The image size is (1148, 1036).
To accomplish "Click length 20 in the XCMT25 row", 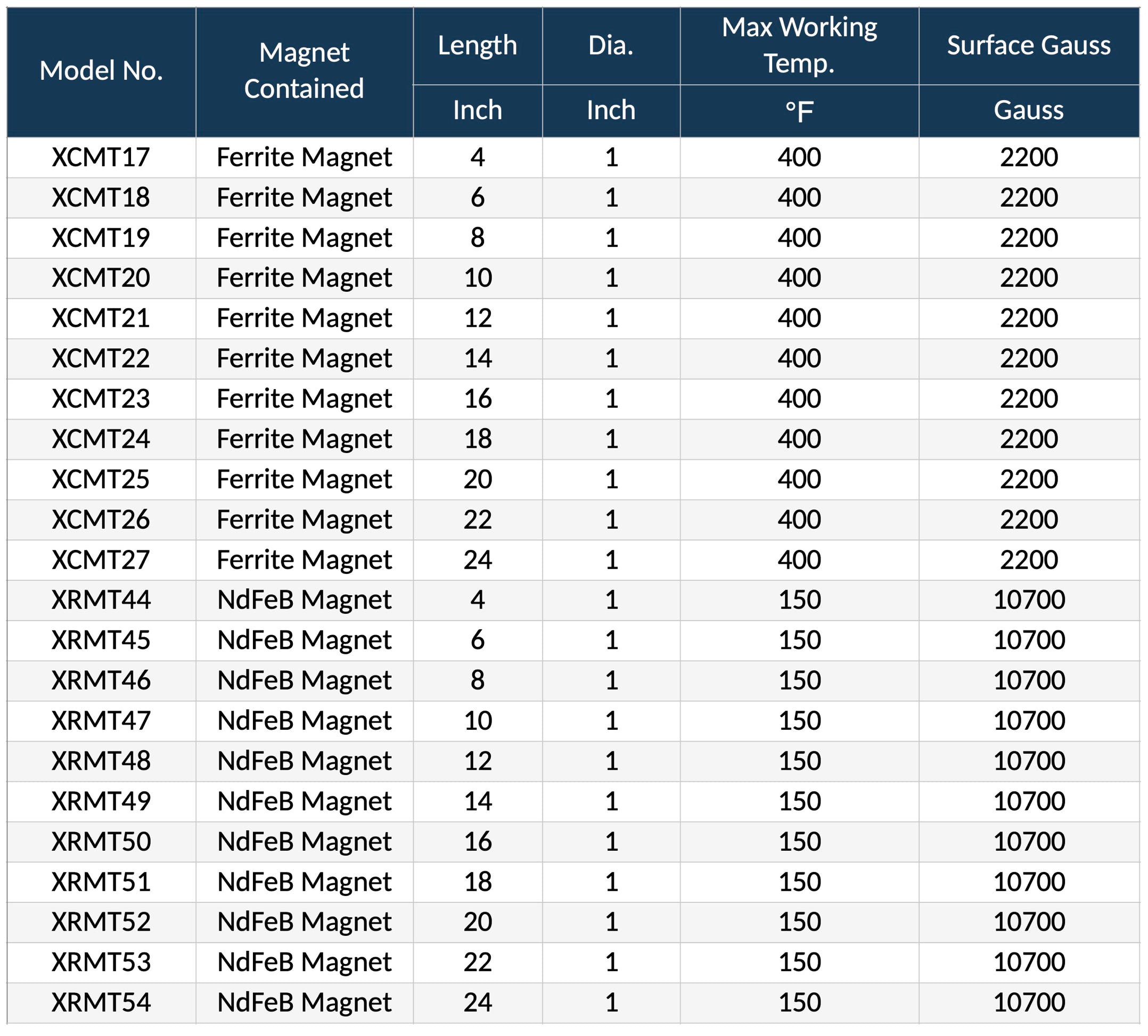I will tap(478, 480).
